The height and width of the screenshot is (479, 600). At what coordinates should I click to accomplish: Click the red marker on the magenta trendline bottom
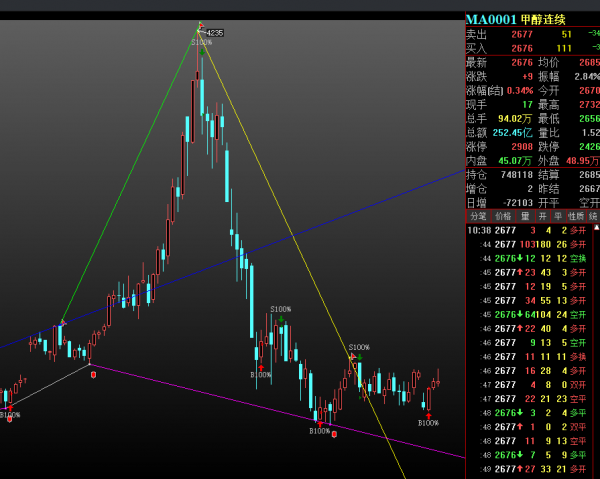pos(334,432)
